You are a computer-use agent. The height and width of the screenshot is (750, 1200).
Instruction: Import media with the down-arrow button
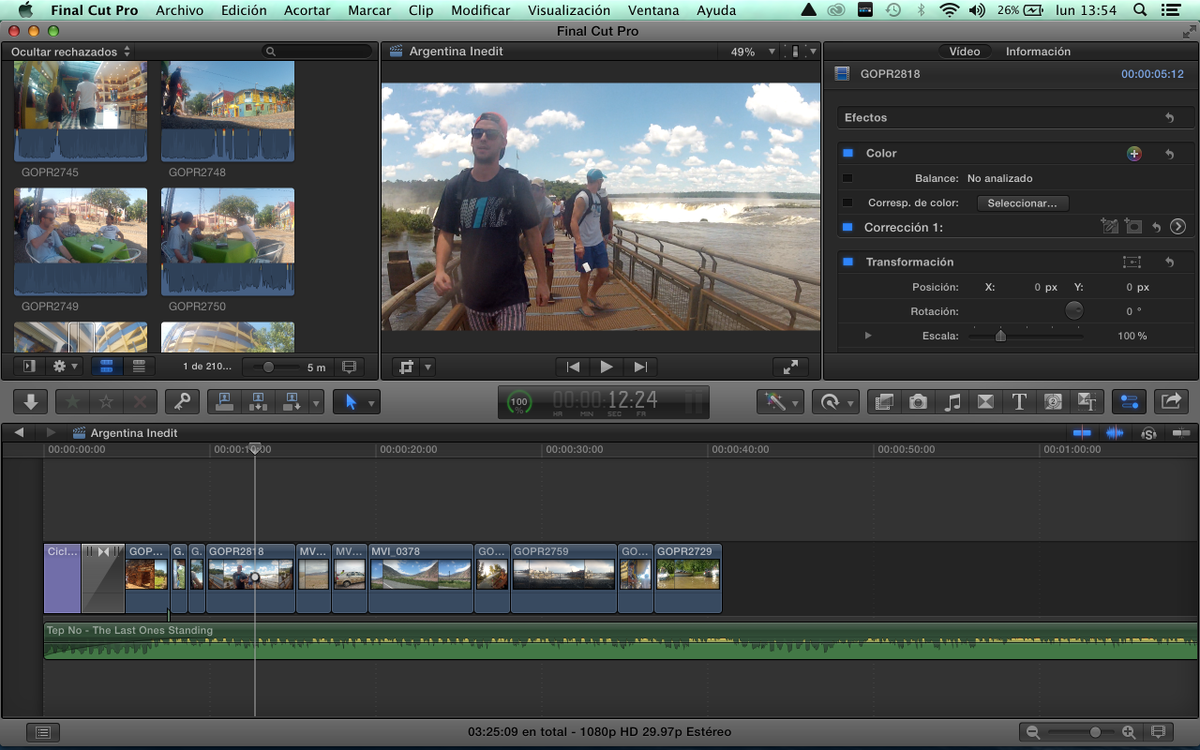point(31,402)
